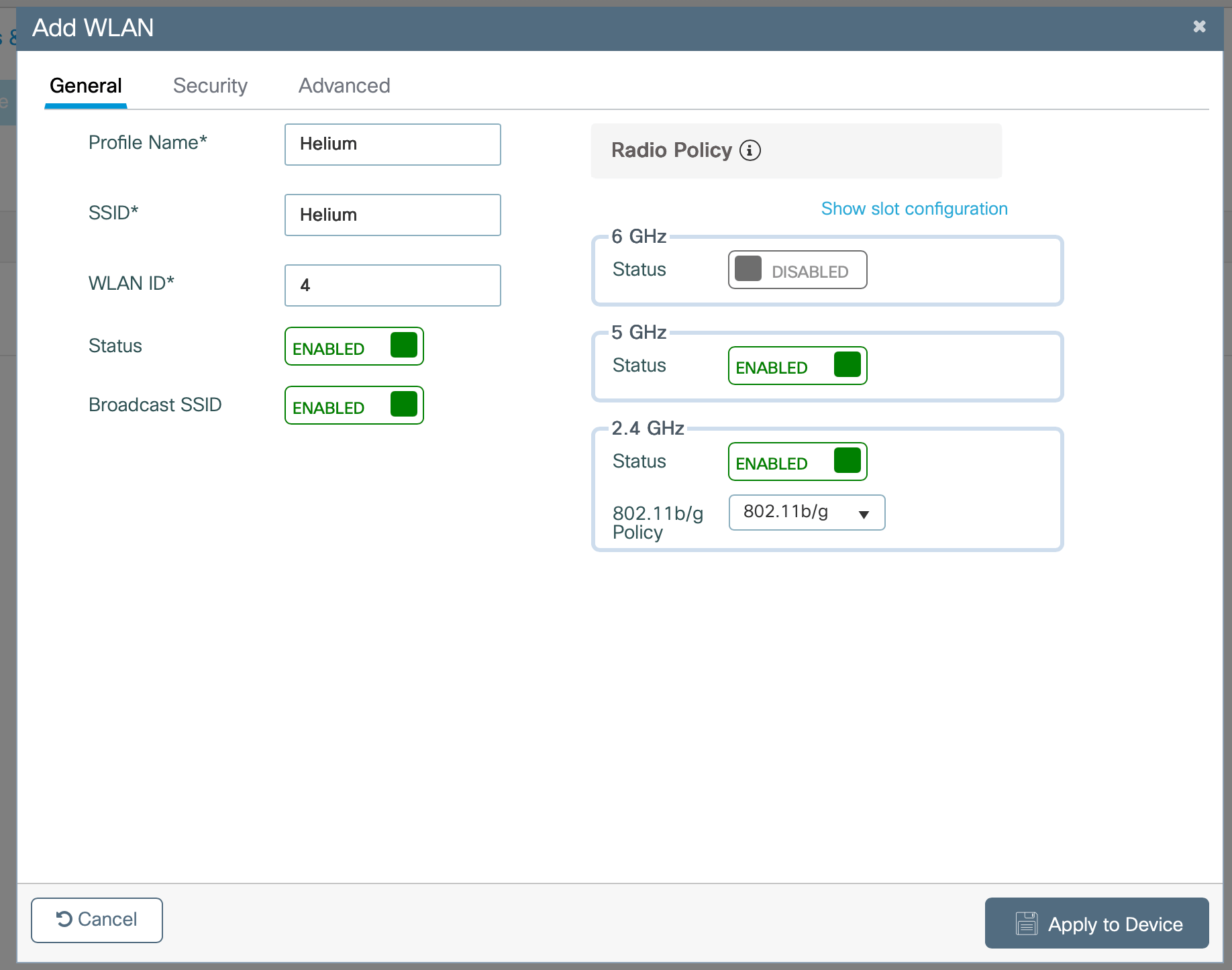
Task: Toggle the 2.4 GHz radio status
Action: point(797,462)
